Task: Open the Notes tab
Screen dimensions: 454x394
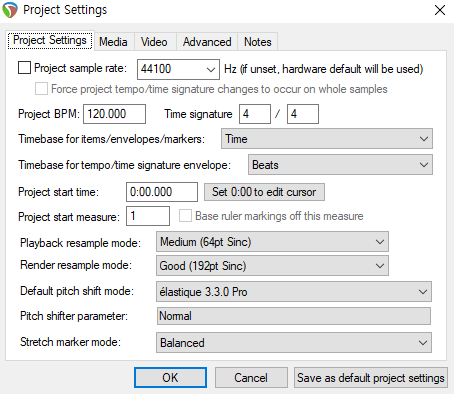Action: (x=258, y=42)
